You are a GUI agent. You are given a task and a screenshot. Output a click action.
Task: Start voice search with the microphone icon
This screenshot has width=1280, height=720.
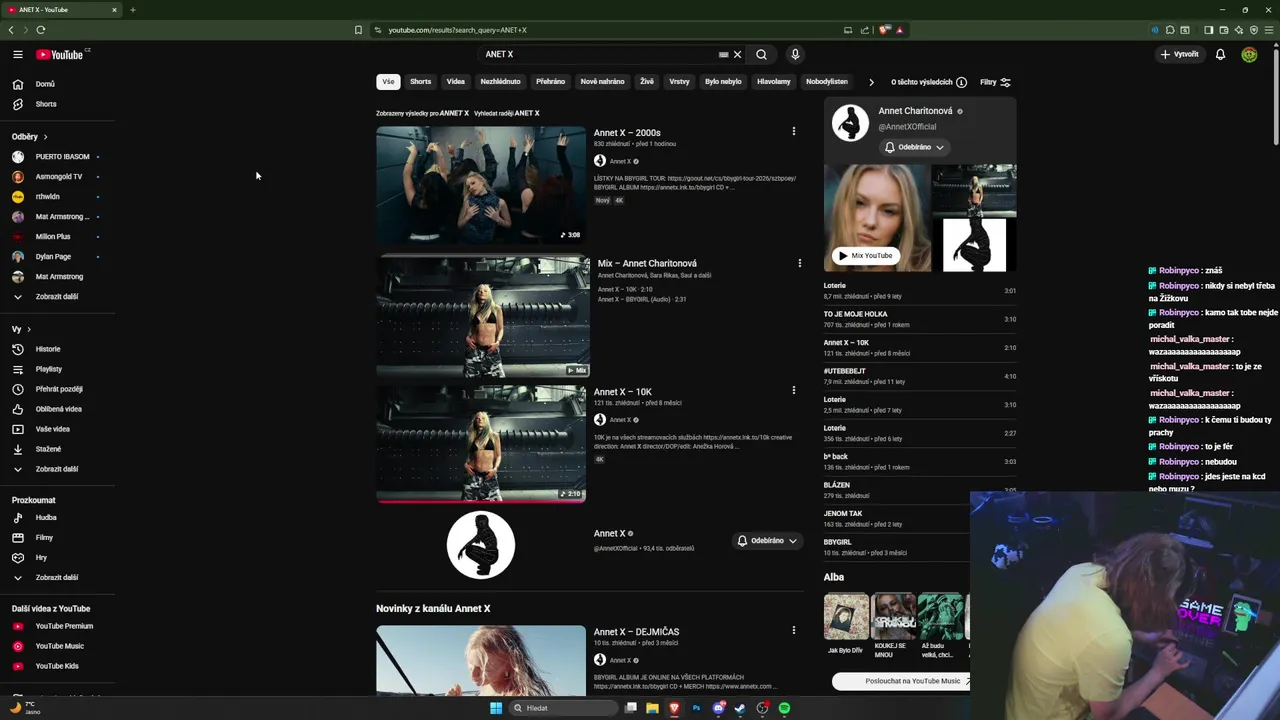(795, 55)
